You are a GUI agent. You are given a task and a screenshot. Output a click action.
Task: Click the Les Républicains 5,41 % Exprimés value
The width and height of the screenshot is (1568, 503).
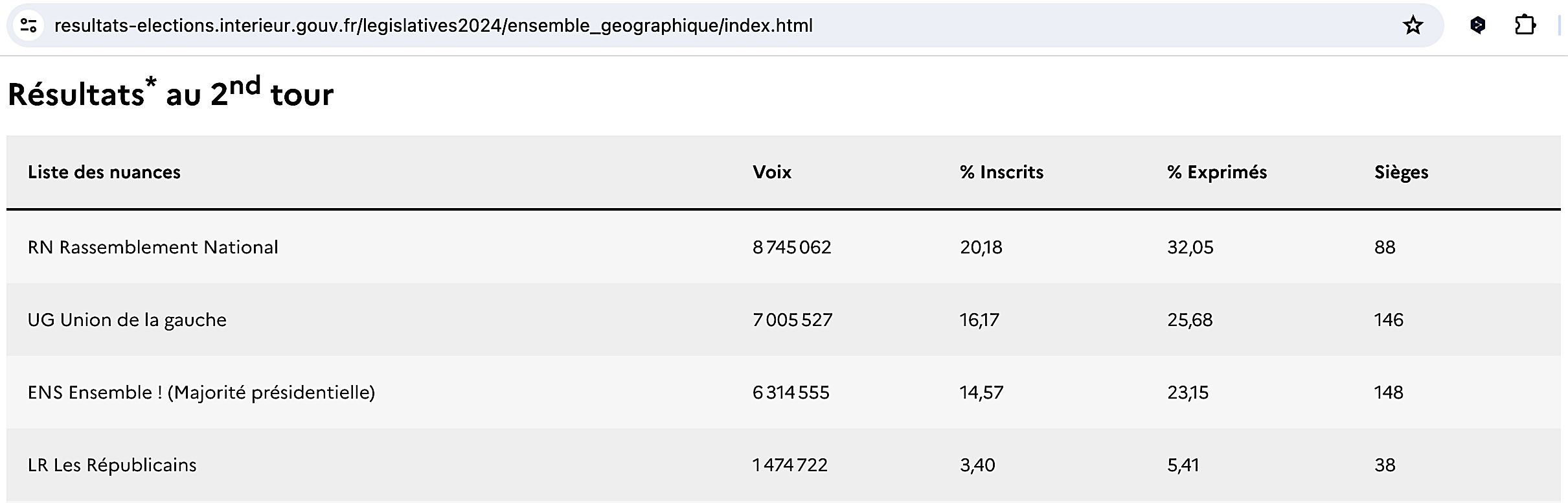coord(1183,465)
